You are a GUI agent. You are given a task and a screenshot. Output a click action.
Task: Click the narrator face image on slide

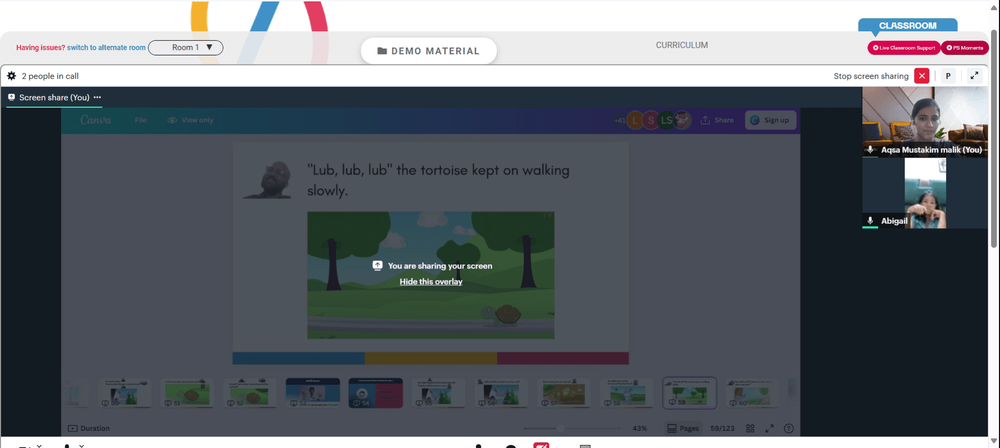click(x=268, y=180)
